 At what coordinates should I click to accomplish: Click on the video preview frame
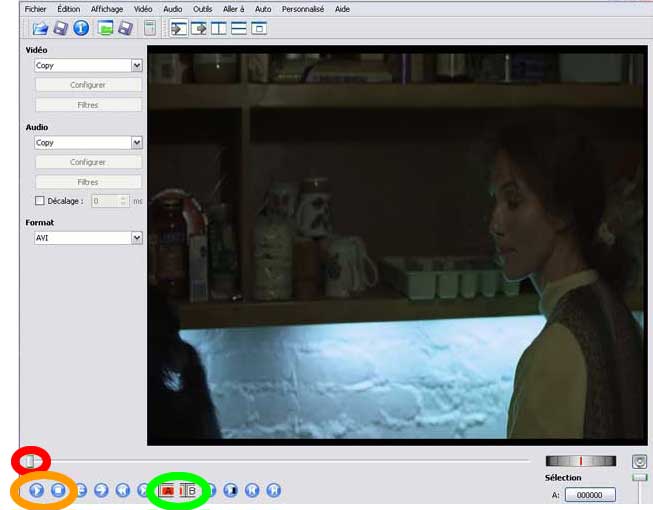tap(397, 246)
